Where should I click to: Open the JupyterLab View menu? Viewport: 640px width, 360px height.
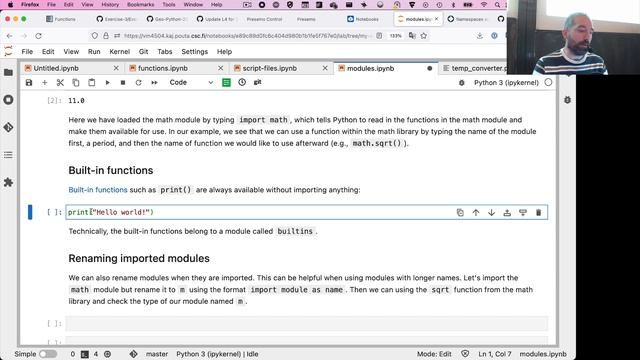71,52
